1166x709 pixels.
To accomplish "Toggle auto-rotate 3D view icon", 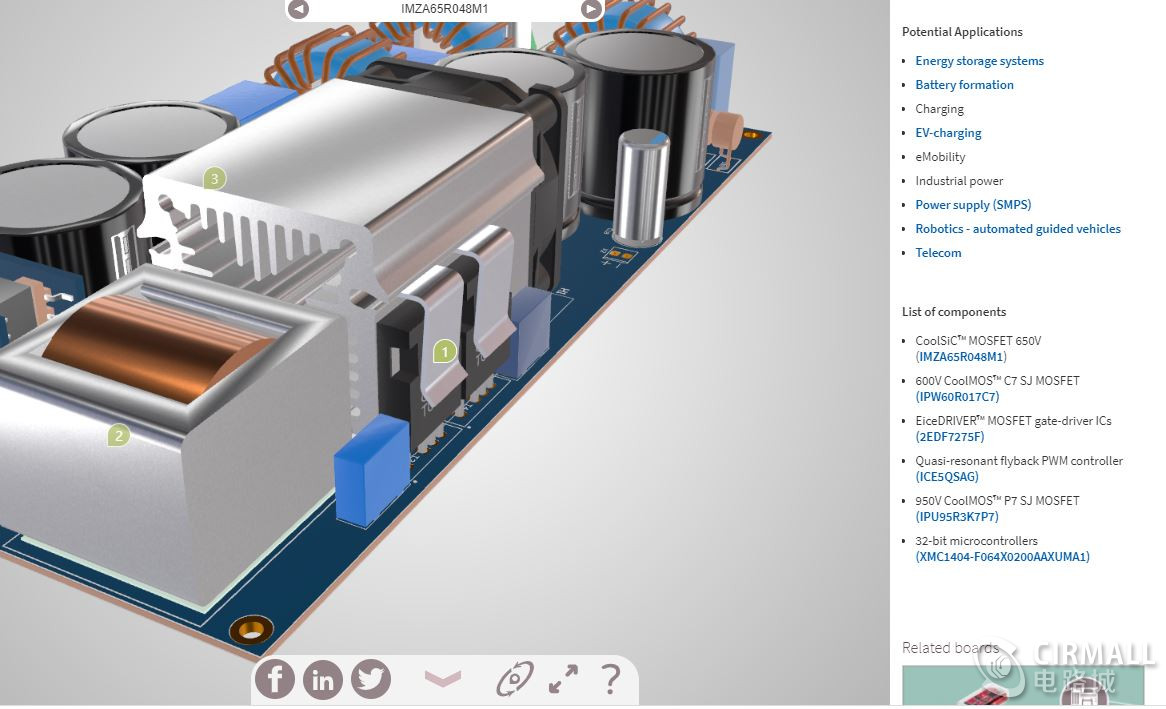I will coord(515,680).
